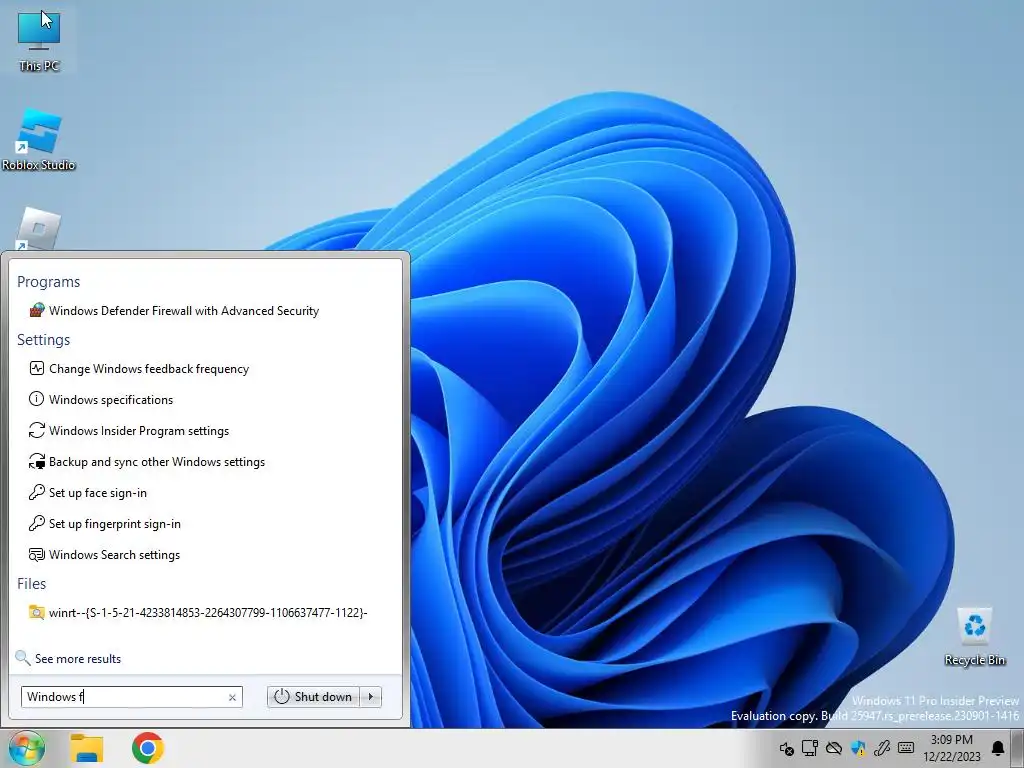Click the magnifier icon beside See more results

[23, 658]
